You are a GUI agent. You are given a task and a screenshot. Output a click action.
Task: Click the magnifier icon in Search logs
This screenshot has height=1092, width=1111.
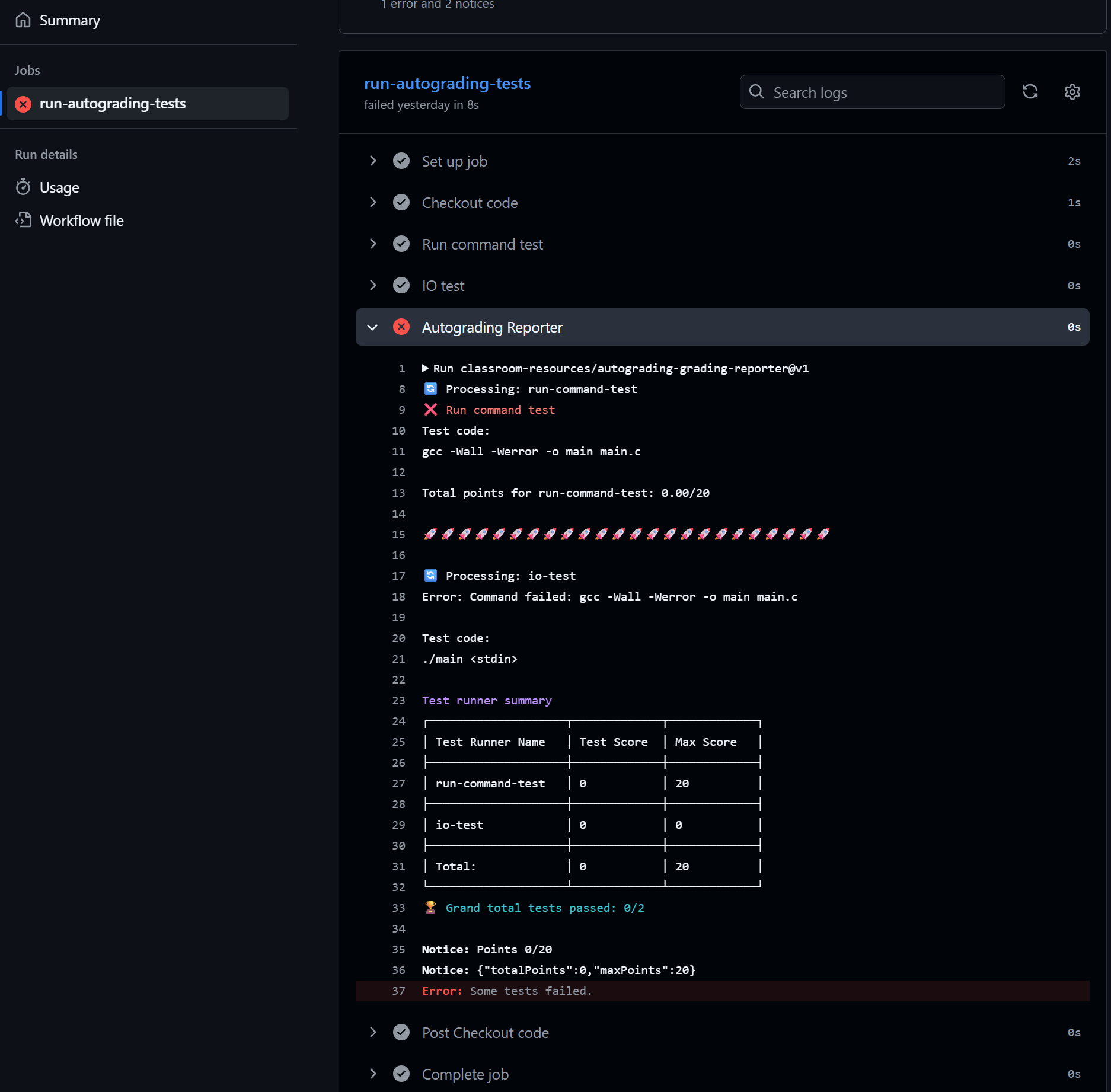(756, 92)
